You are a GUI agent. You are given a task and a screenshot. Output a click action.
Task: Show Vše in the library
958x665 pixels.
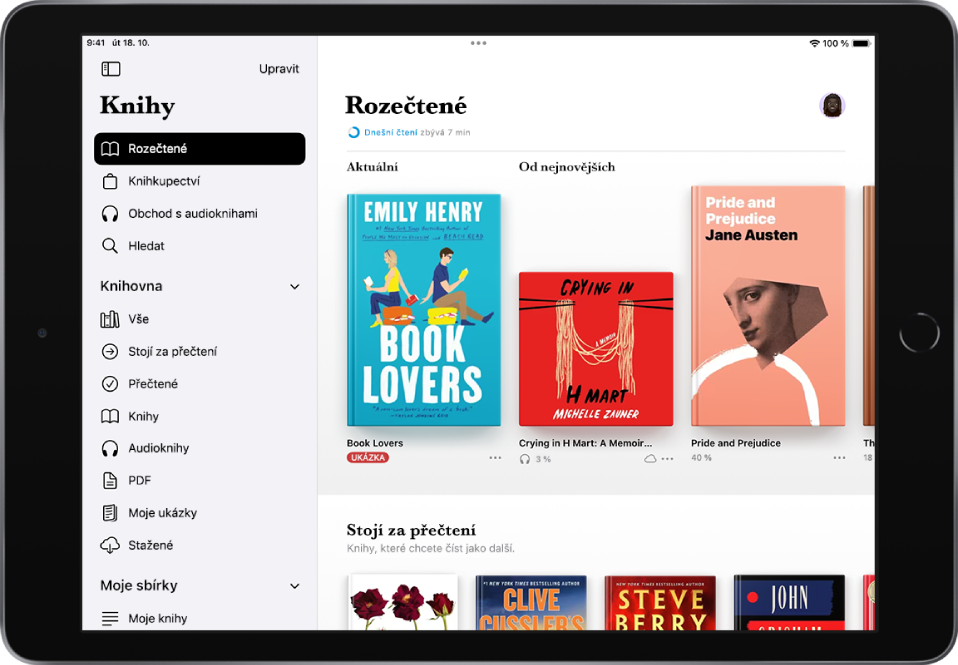coord(200,319)
